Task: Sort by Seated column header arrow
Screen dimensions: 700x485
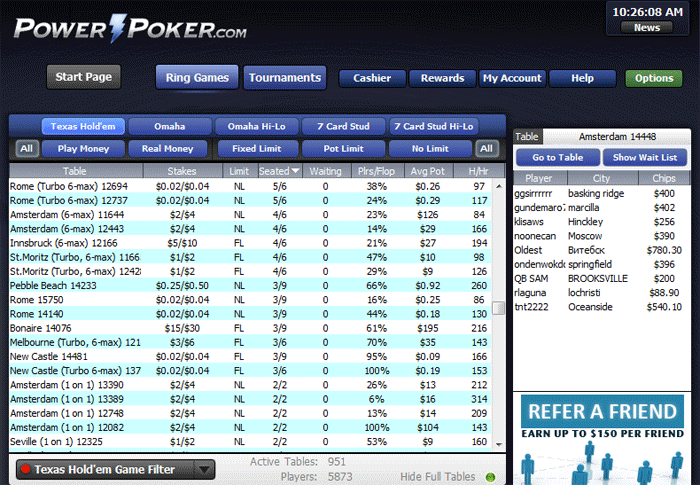Action: tap(295, 171)
